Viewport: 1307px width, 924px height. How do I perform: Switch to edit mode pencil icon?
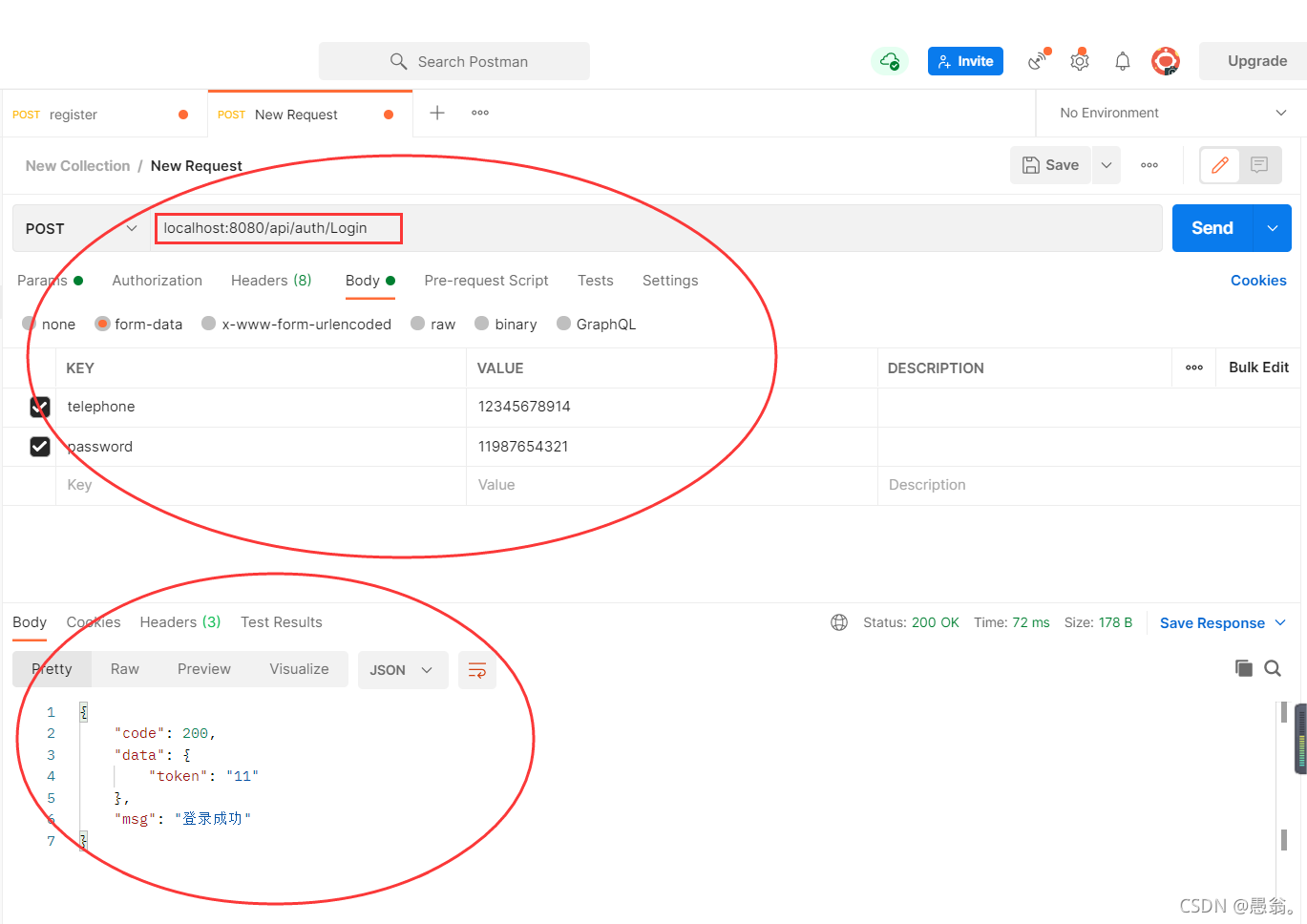tap(1220, 165)
